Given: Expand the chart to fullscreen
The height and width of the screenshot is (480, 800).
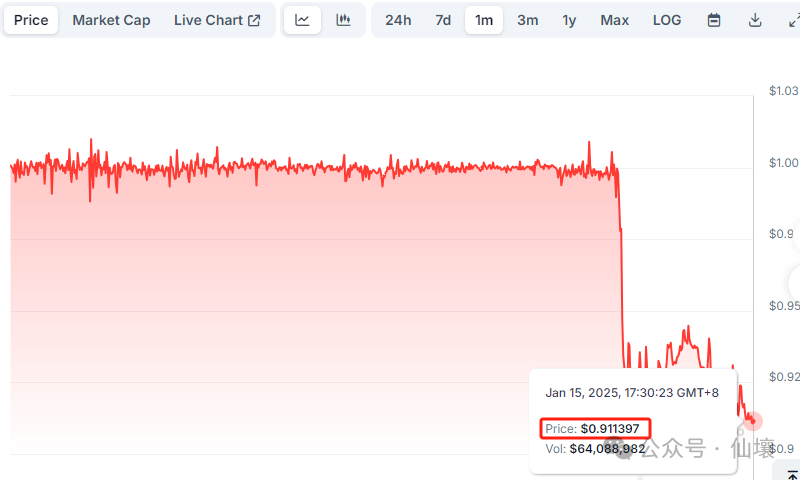Looking at the screenshot, I should (791, 20).
